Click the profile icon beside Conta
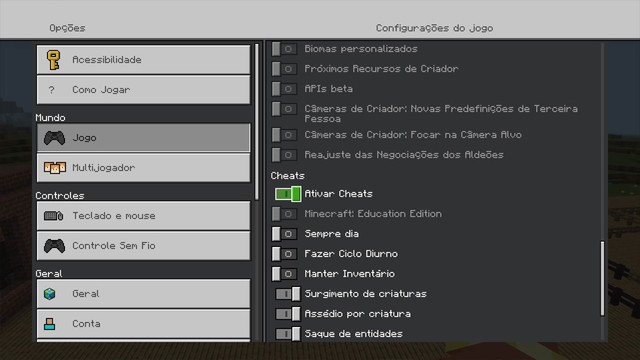640x360 pixels. pyautogui.click(x=50, y=324)
